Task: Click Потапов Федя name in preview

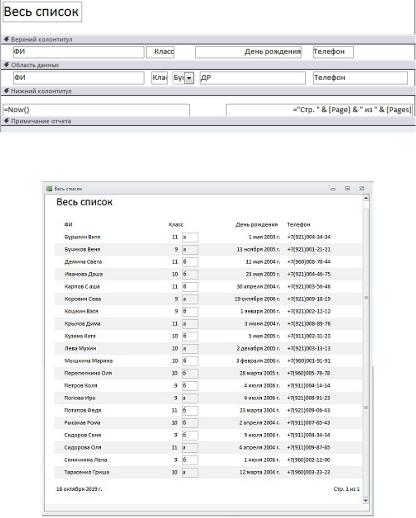Action: click(82, 410)
